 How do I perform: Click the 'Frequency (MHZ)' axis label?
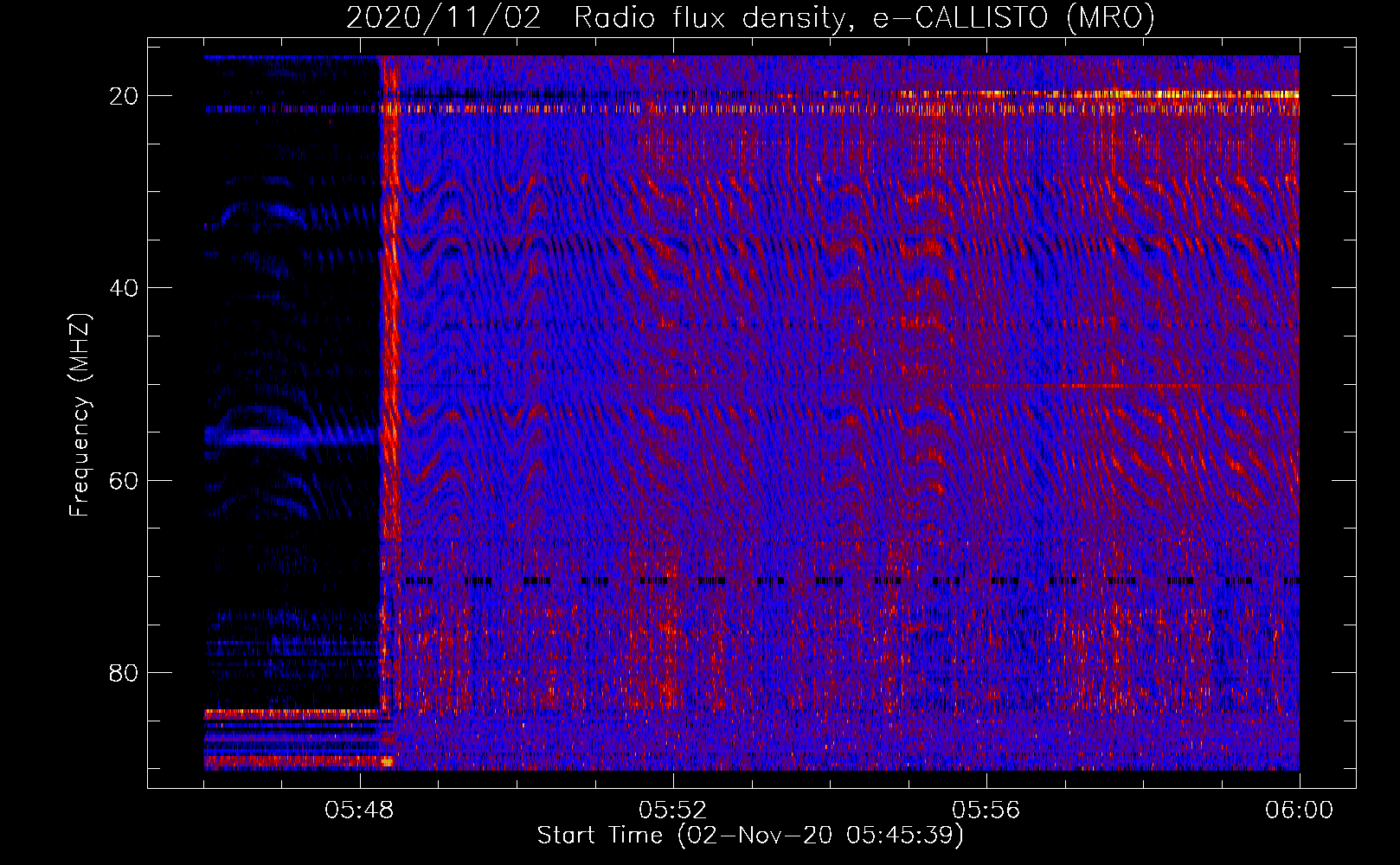[x=80, y=415]
